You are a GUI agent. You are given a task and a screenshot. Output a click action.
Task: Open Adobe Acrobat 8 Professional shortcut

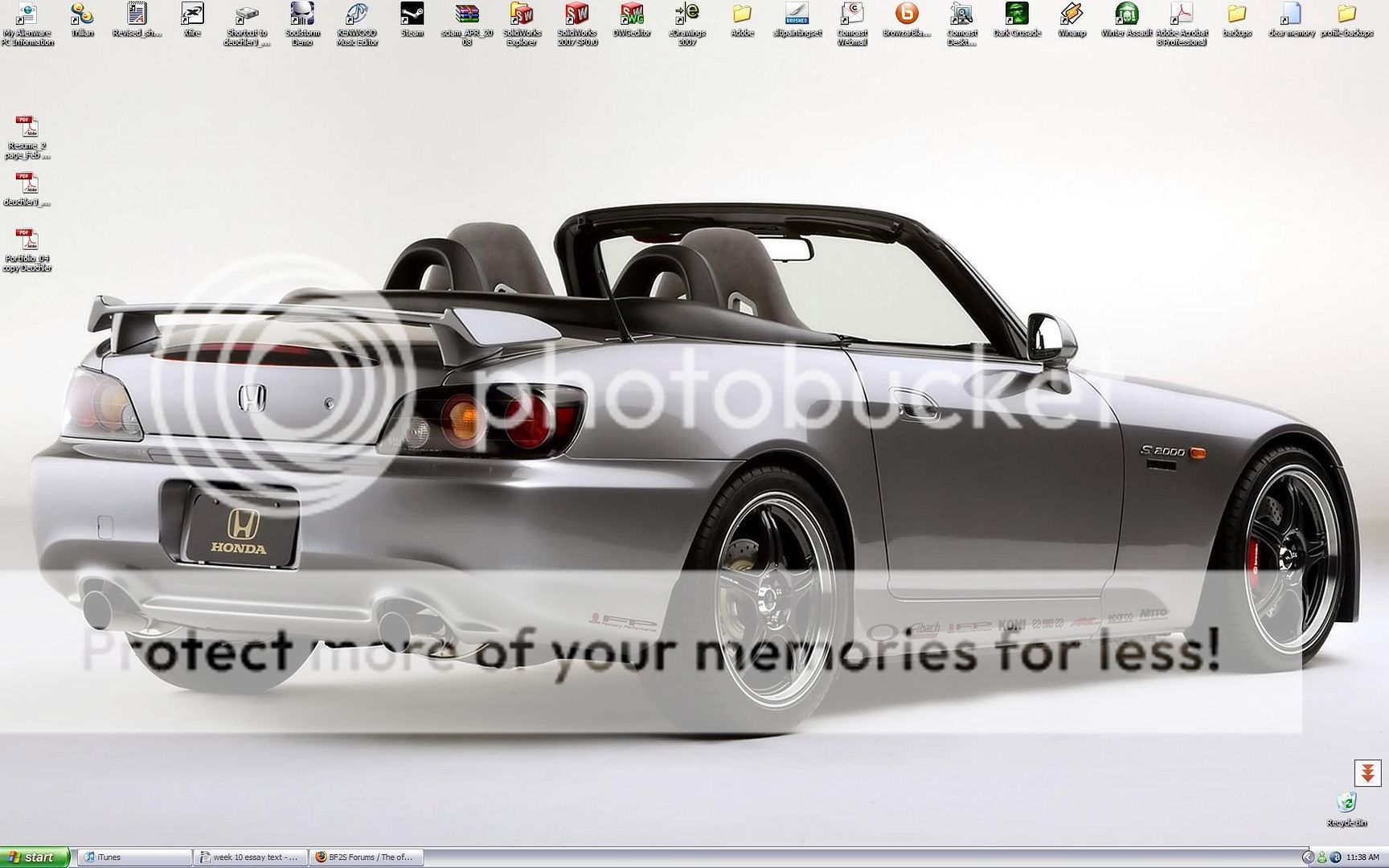[1182, 24]
